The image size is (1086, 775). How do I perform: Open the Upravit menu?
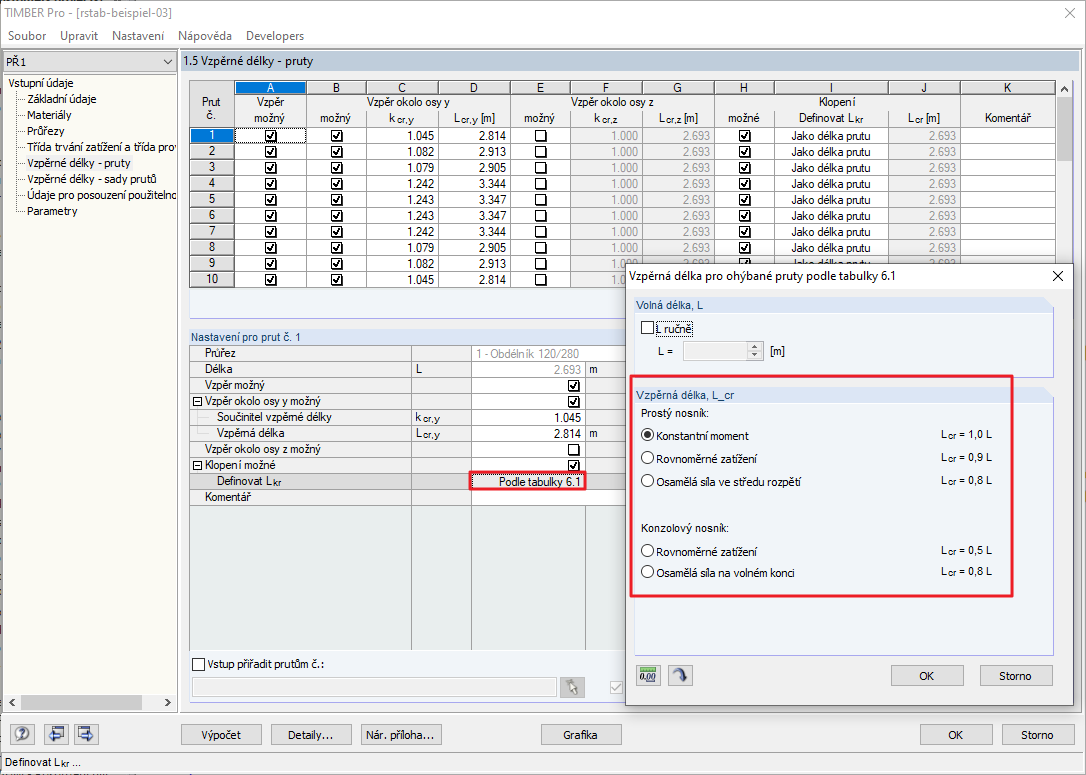[x=79, y=36]
